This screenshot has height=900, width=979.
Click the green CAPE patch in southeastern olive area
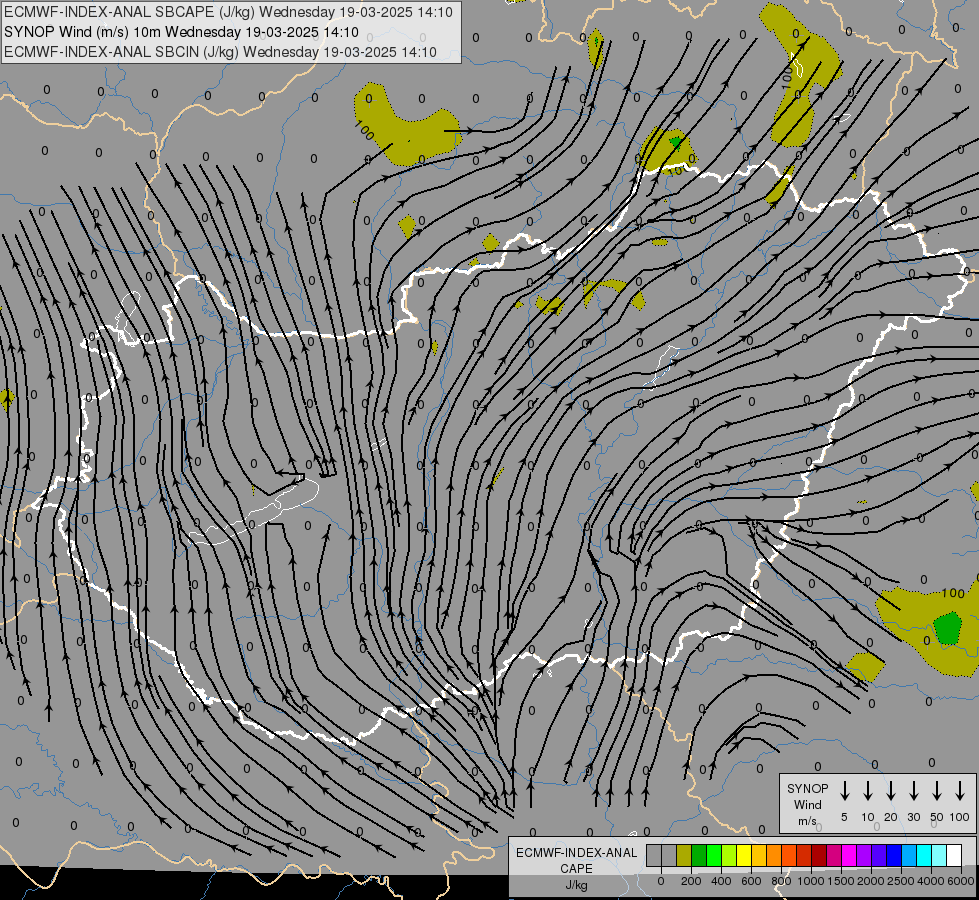click(x=948, y=628)
